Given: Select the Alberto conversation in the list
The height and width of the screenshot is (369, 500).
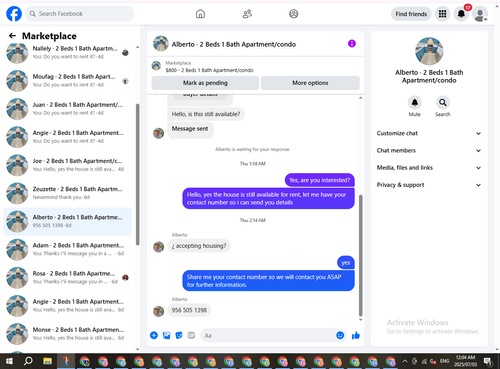Looking at the screenshot, I should coord(68,221).
